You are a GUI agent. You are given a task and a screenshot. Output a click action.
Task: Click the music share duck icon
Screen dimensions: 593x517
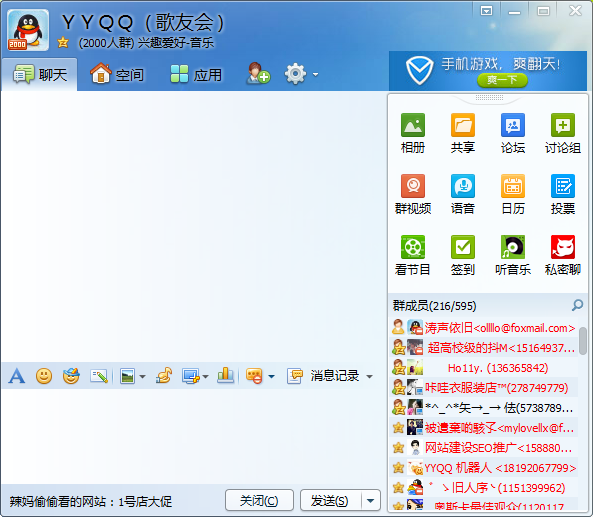coord(164,376)
